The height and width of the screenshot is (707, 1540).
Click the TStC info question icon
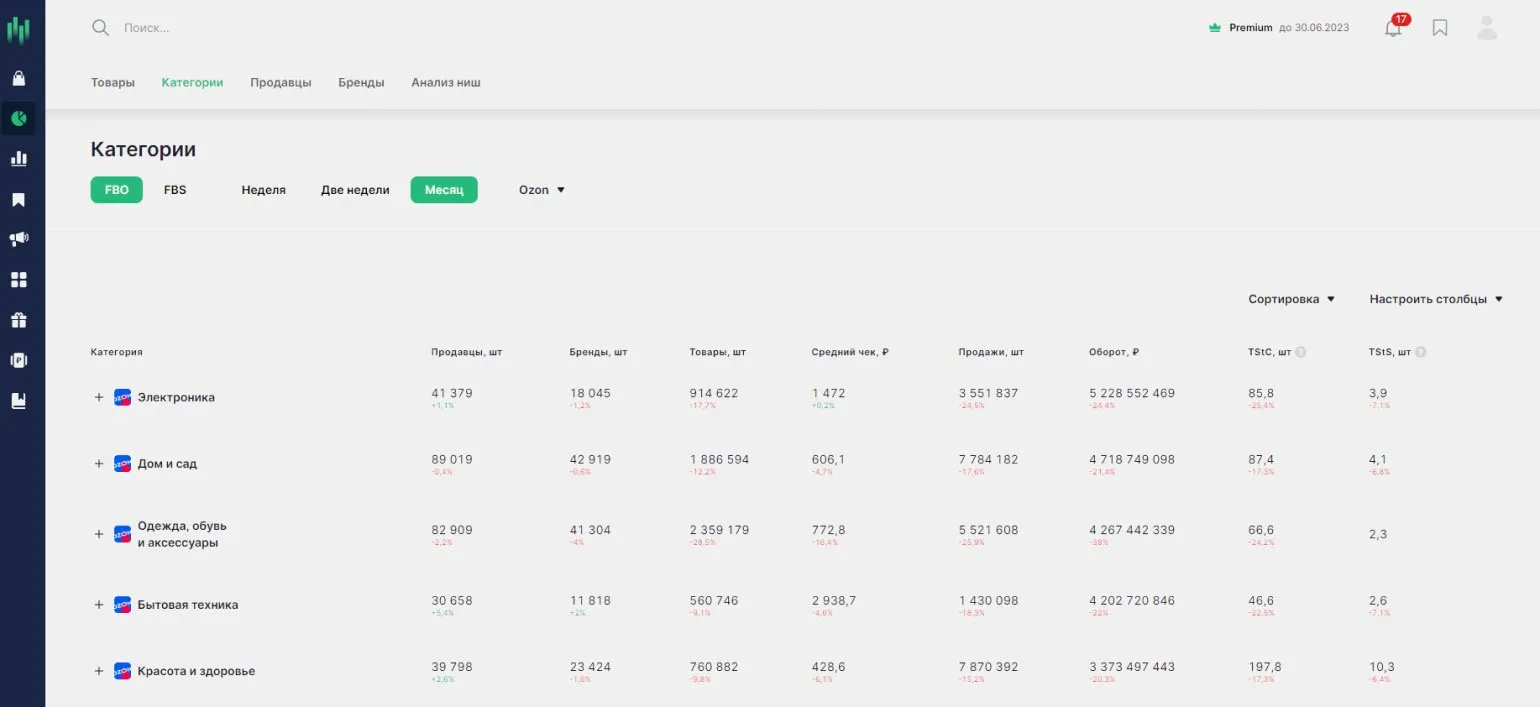coord(1300,352)
